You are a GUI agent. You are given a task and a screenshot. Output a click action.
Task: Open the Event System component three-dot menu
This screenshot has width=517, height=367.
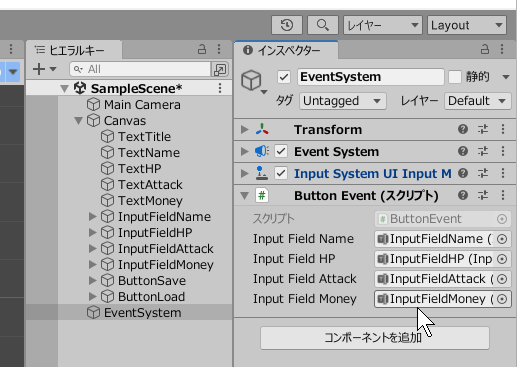pos(503,151)
